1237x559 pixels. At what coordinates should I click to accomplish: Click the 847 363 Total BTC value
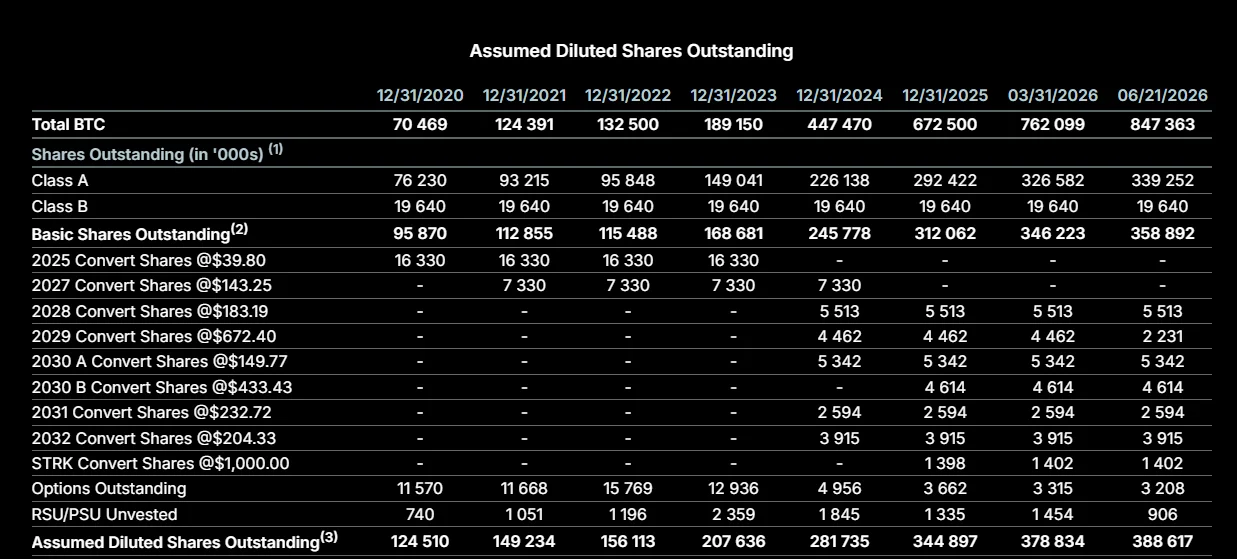(x=1162, y=125)
